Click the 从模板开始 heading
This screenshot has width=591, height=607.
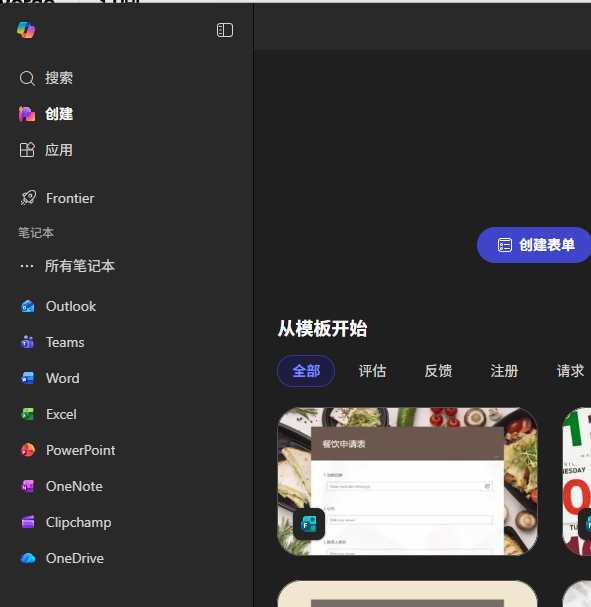click(x=322, y=329)
